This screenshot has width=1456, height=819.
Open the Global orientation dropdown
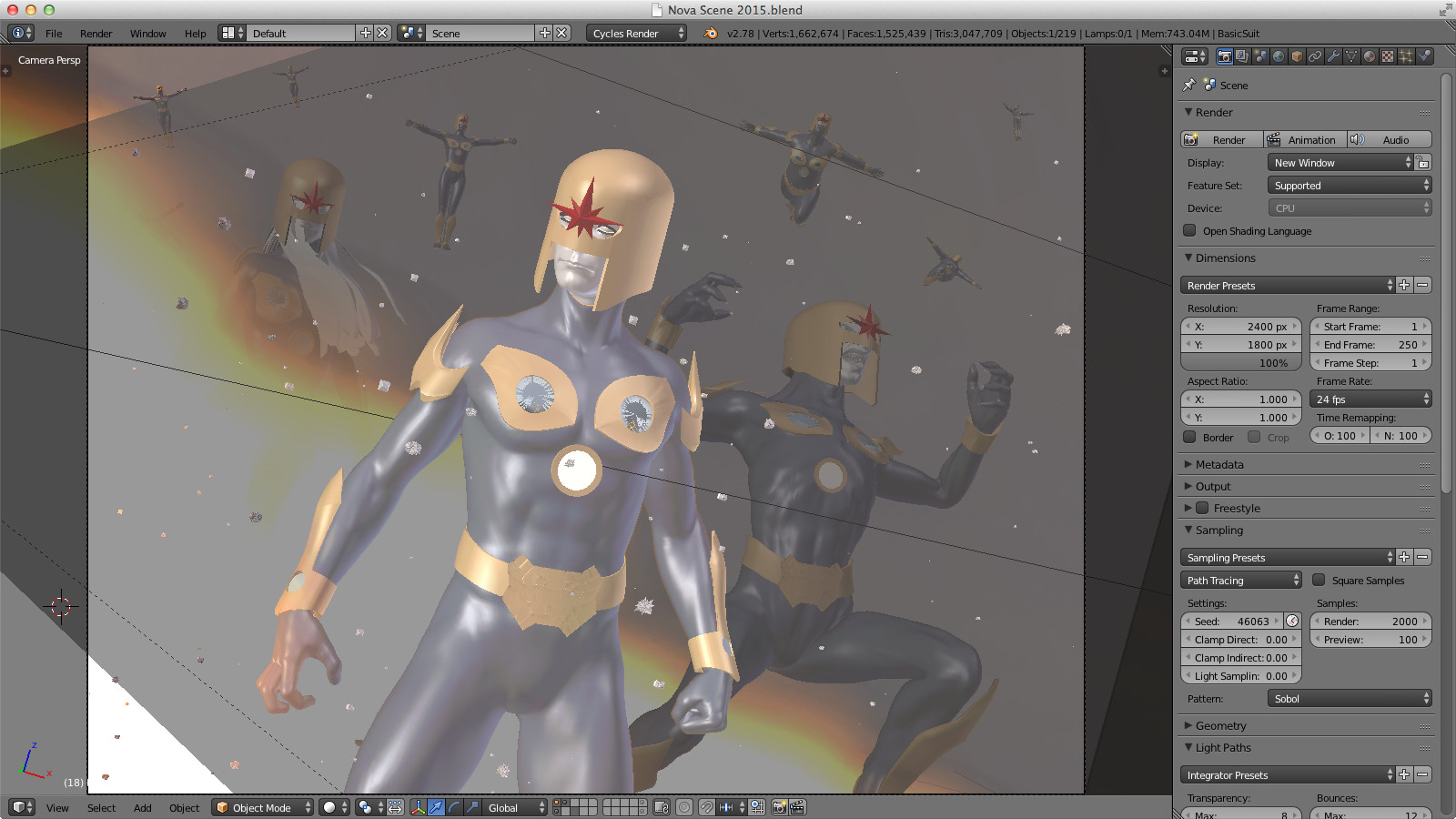click(515, 807)
